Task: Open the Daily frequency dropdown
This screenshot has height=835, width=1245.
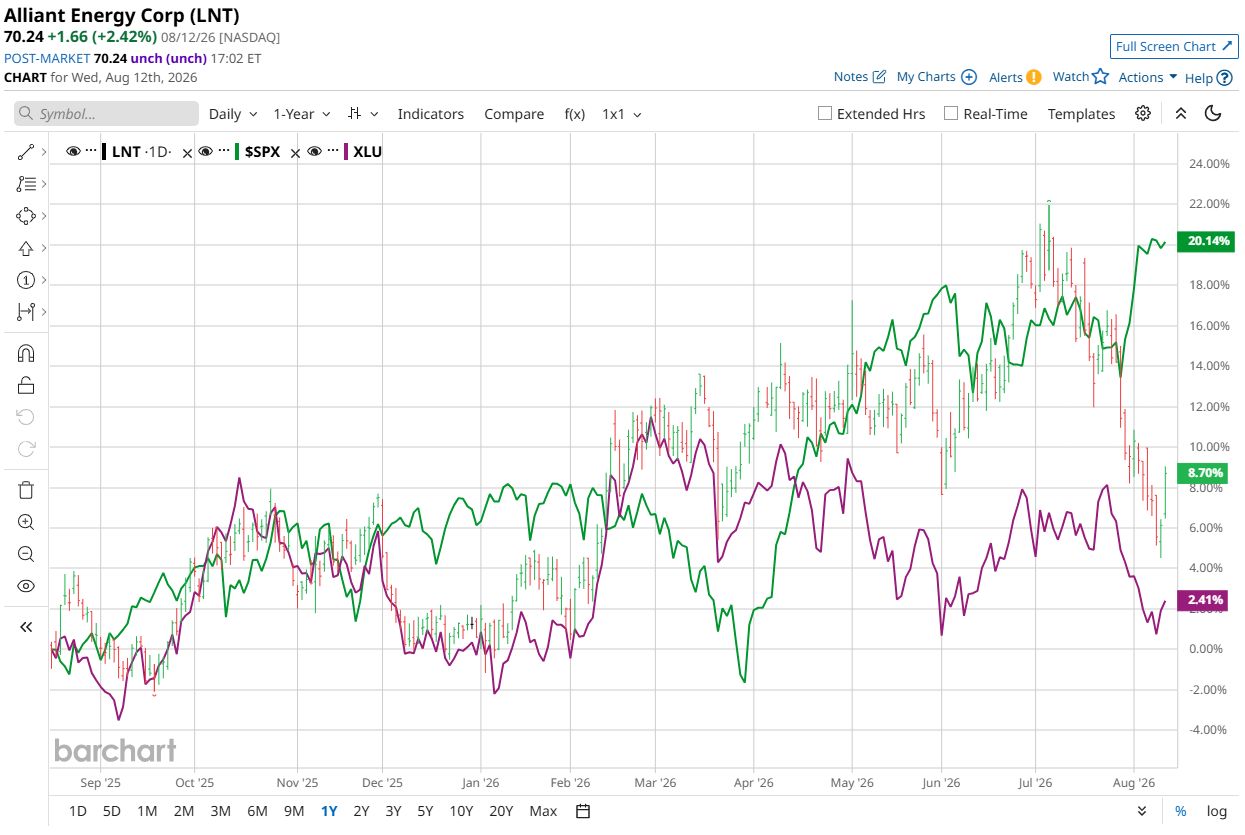Action: 232,114
